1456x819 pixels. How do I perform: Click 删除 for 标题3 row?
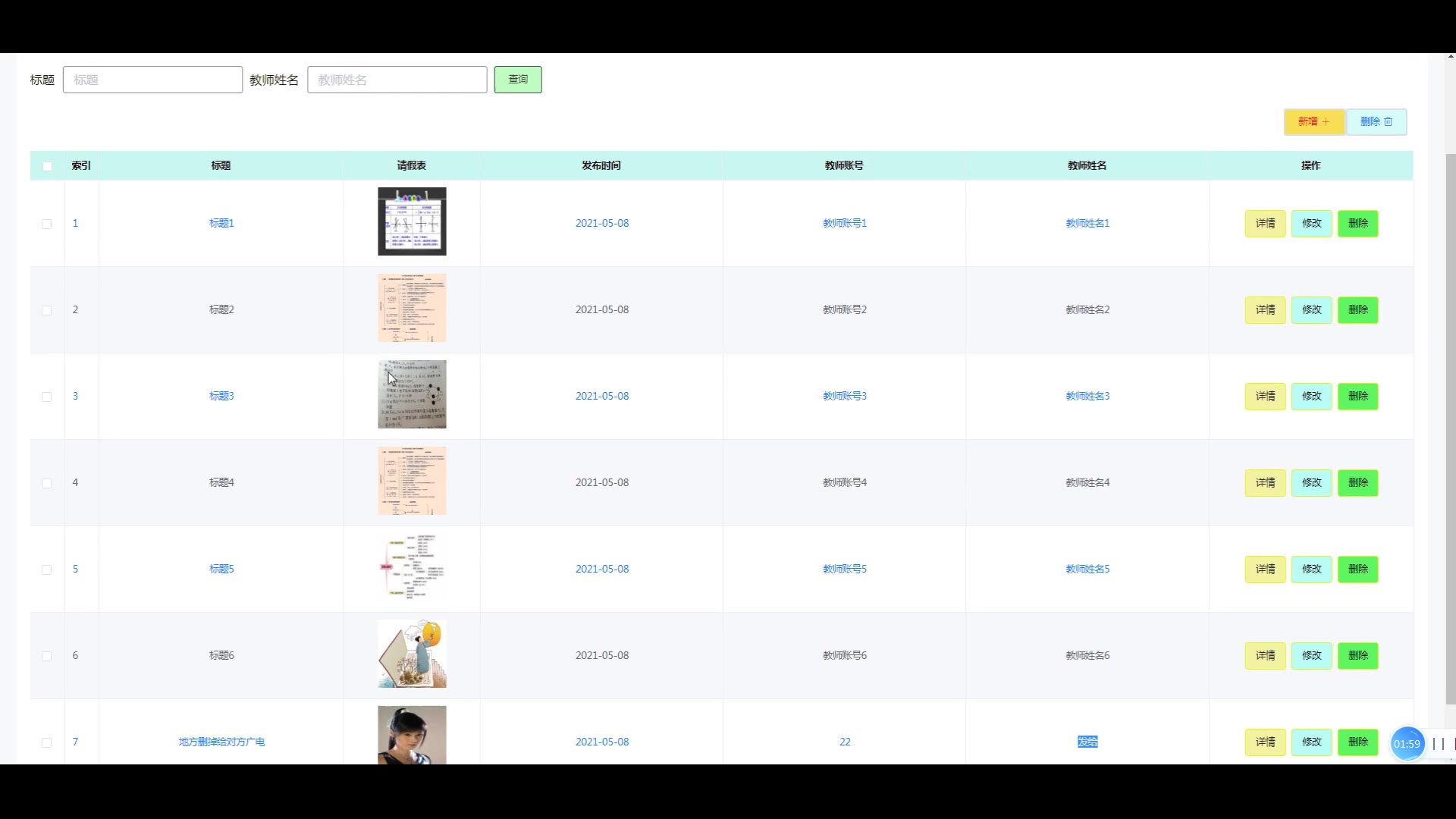pos(1357,396)
